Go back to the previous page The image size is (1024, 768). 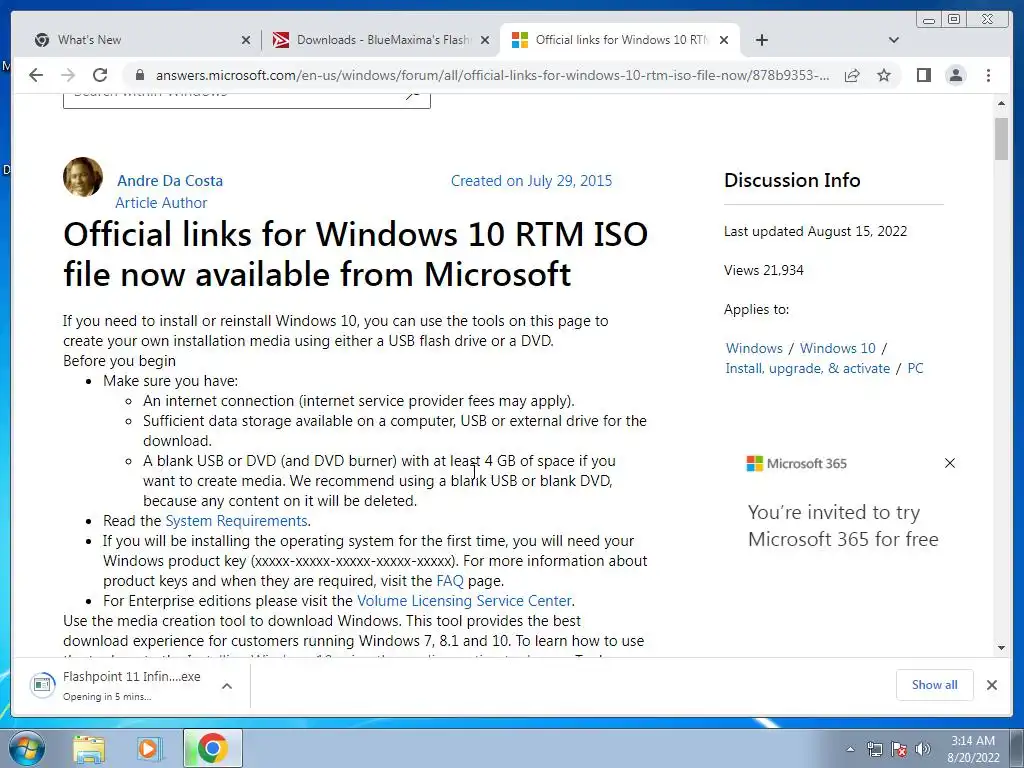tap(36, 75)
